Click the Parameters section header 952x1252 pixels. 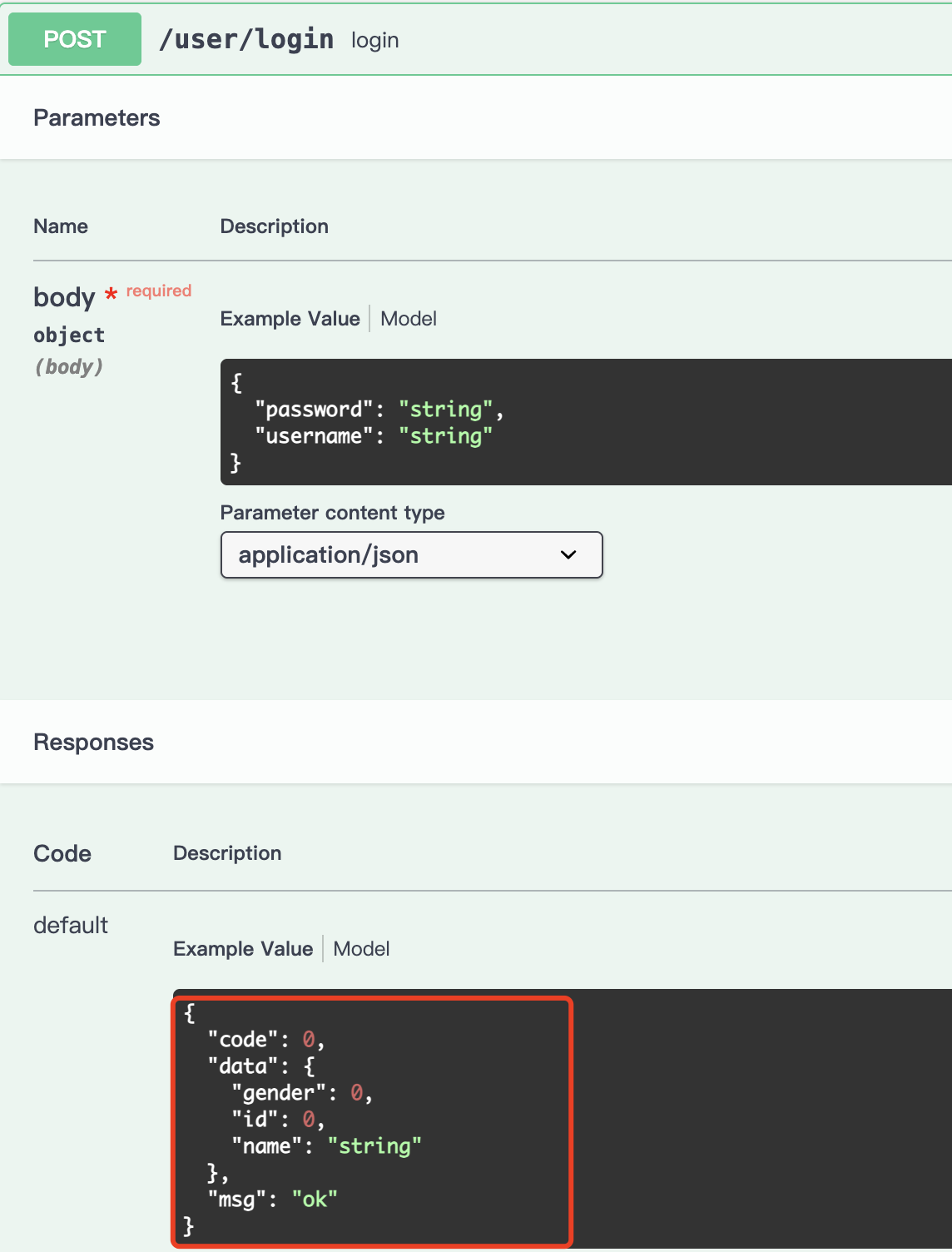click(97, 118)
